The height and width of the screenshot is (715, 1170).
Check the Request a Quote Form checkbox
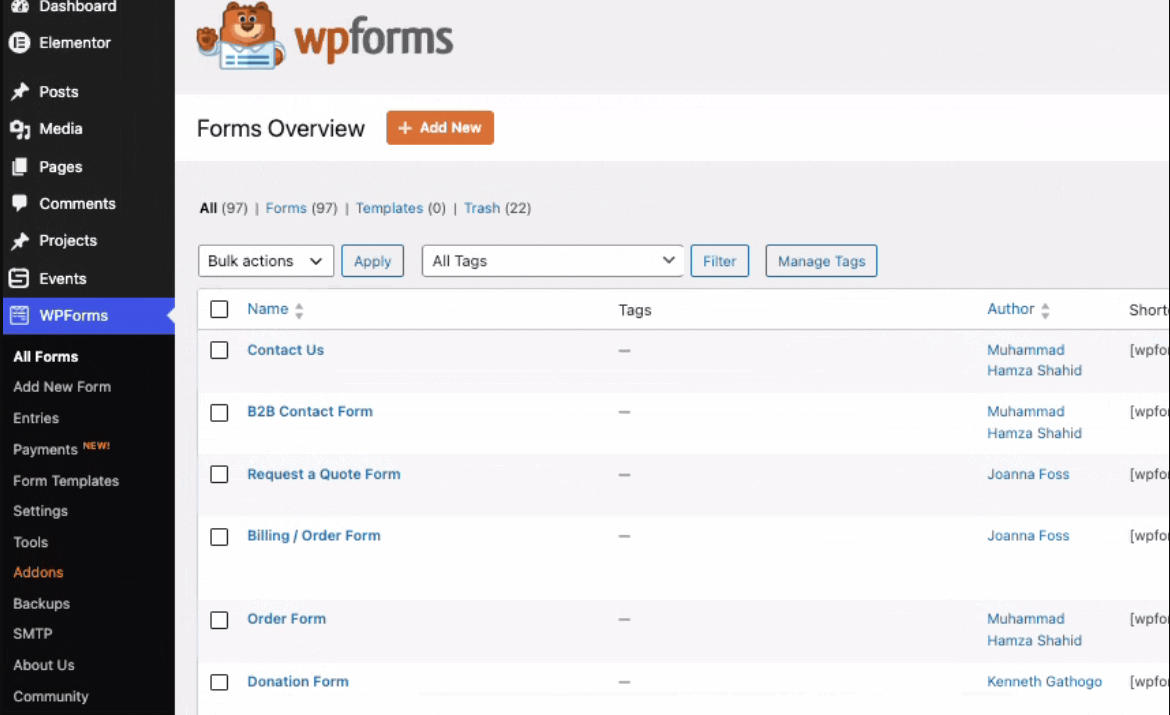pyautogui.click(x=219, y=475)
